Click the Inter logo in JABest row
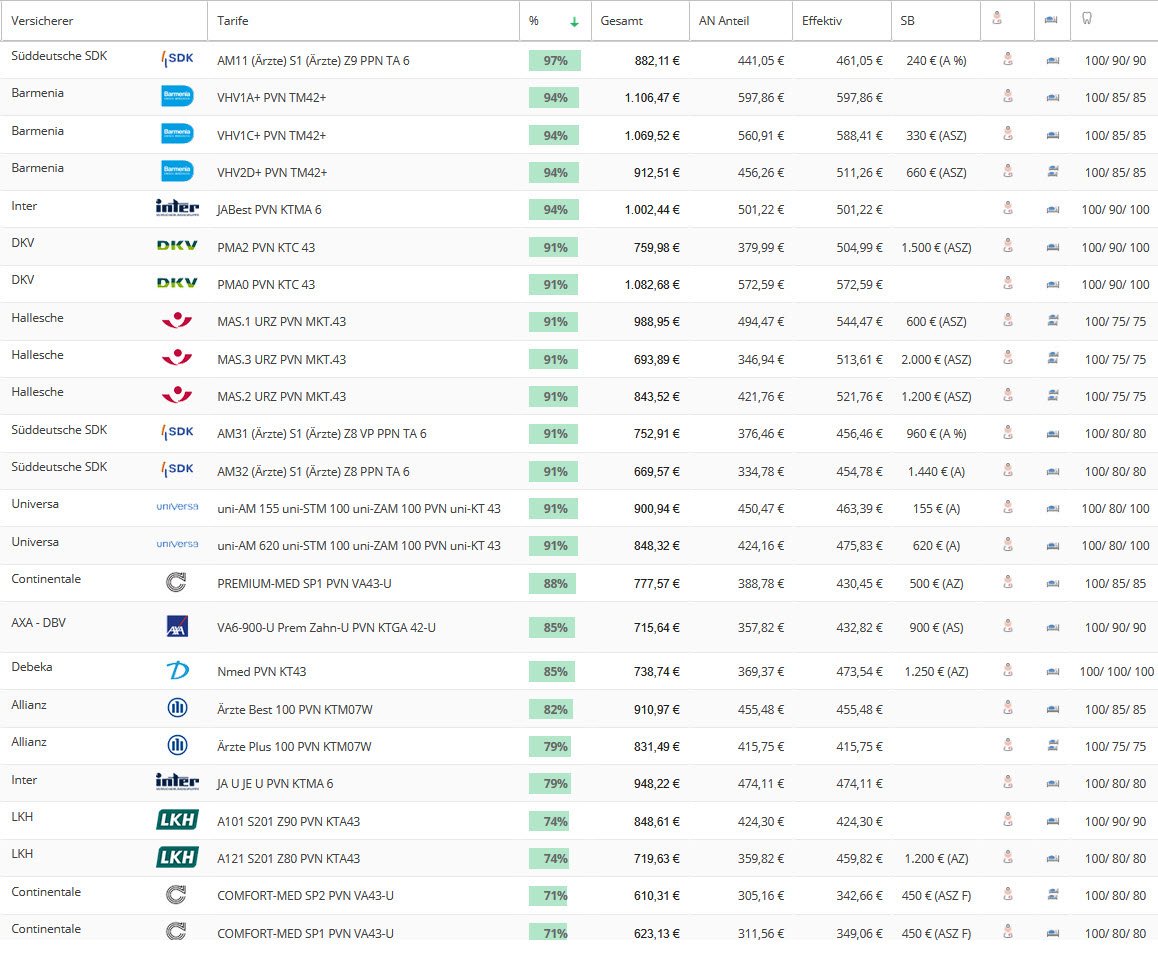Viewport: 1158px width, 954px height. [x=177, y=209]
